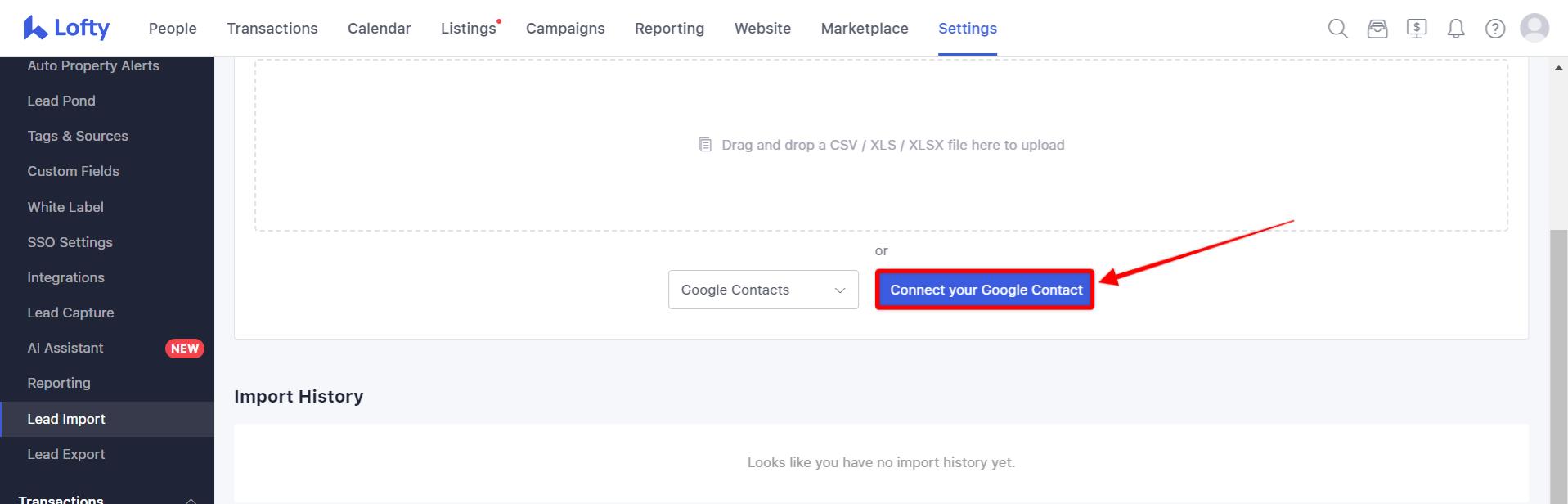This screenshot has height=504, width=1568.
Task: Select the Settings tab
Action: (x=968, y=29)
